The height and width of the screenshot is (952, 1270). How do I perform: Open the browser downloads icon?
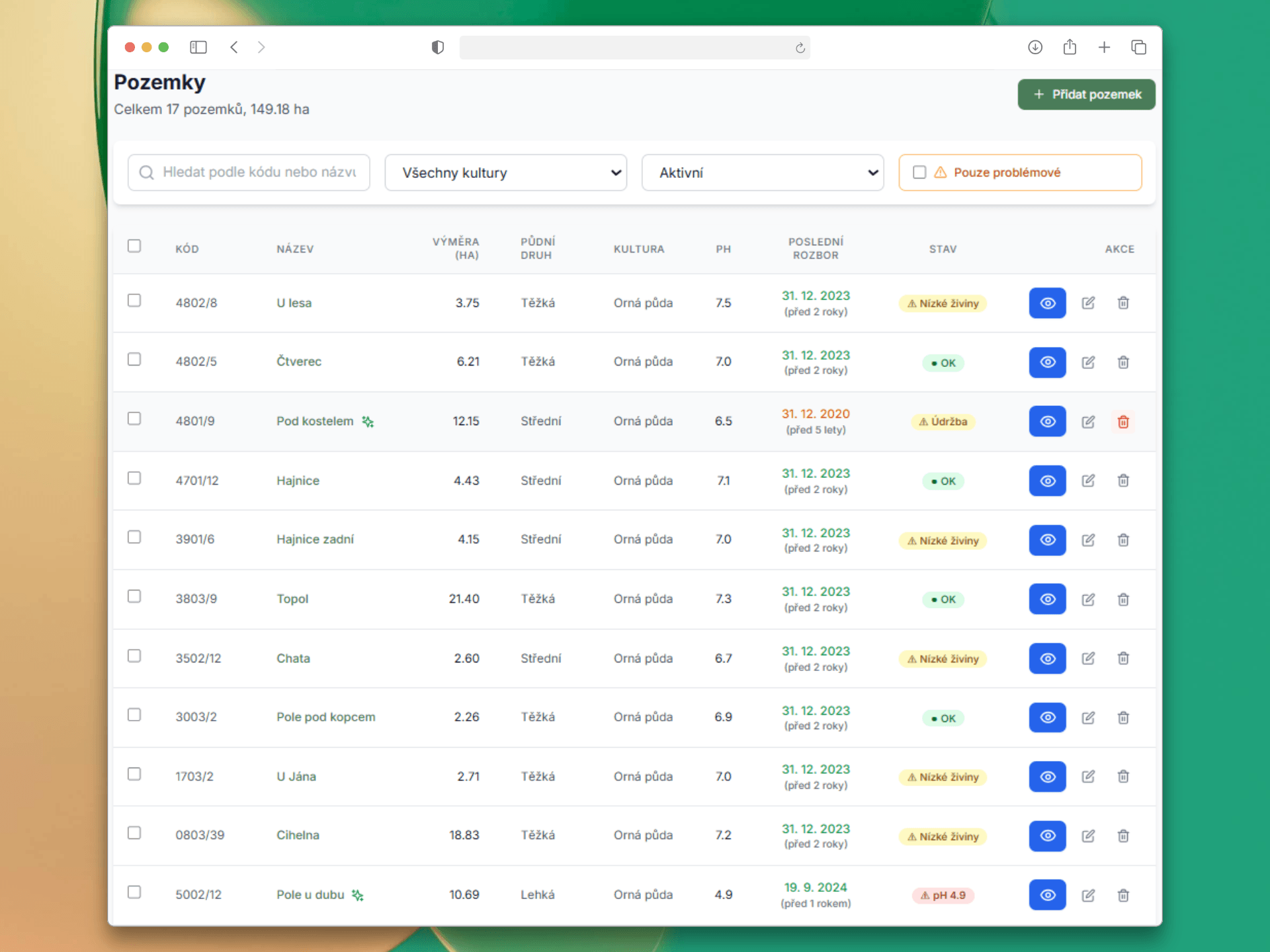click(1035, 47)
